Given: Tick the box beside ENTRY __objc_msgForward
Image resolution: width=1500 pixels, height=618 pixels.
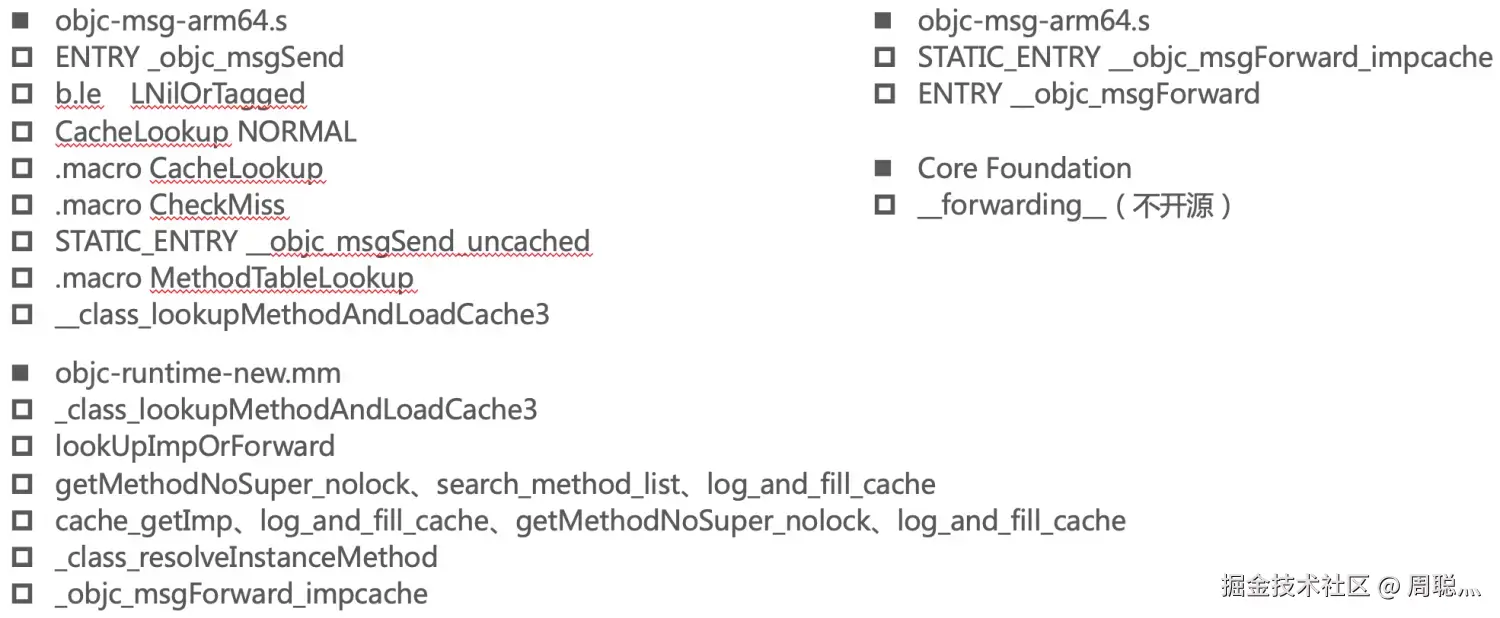Looking at the screenshot, I should tap(884, 94).
